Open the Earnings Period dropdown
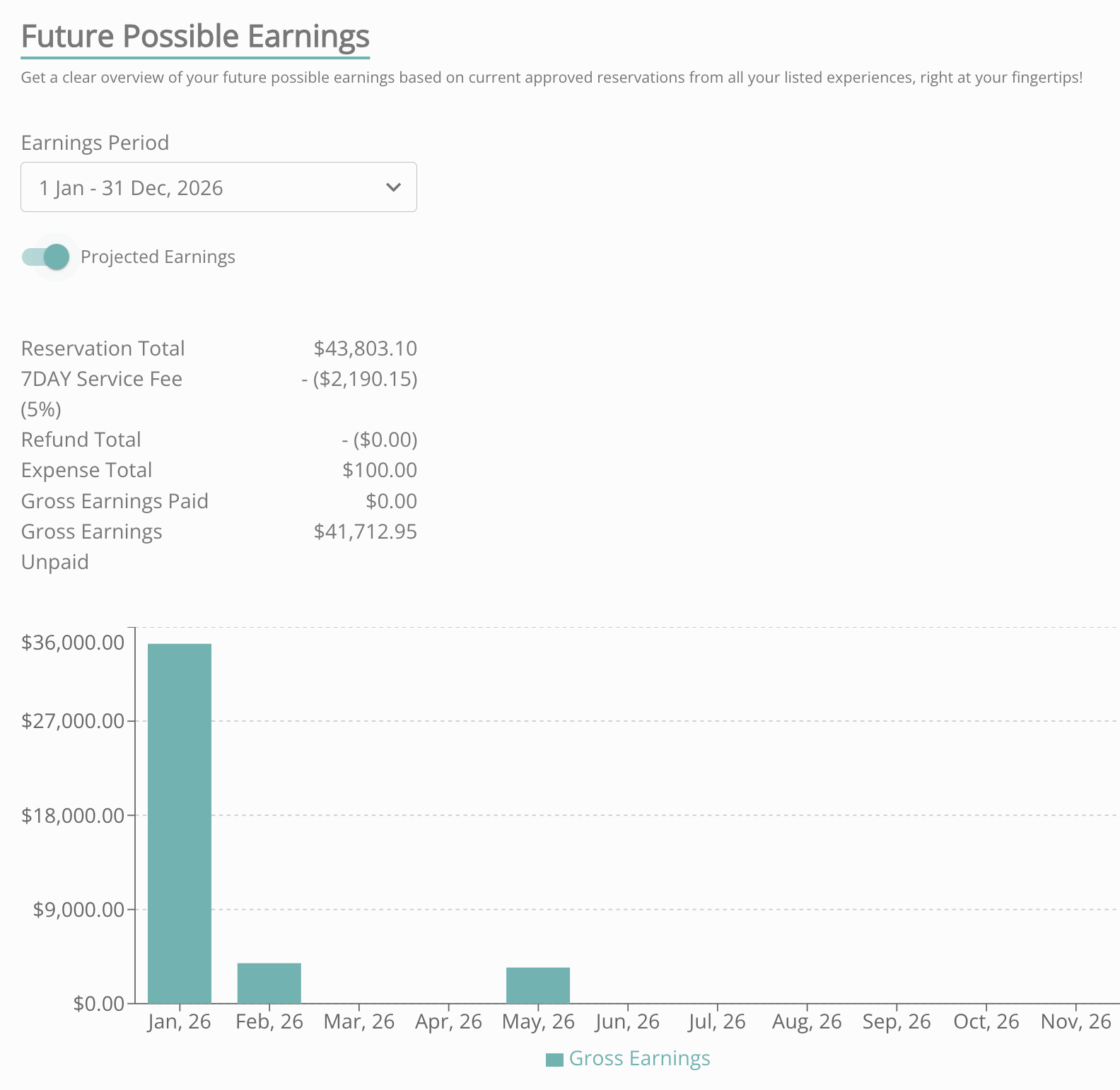Viewport: 1120px width, 1090px height. click(218, 187)
